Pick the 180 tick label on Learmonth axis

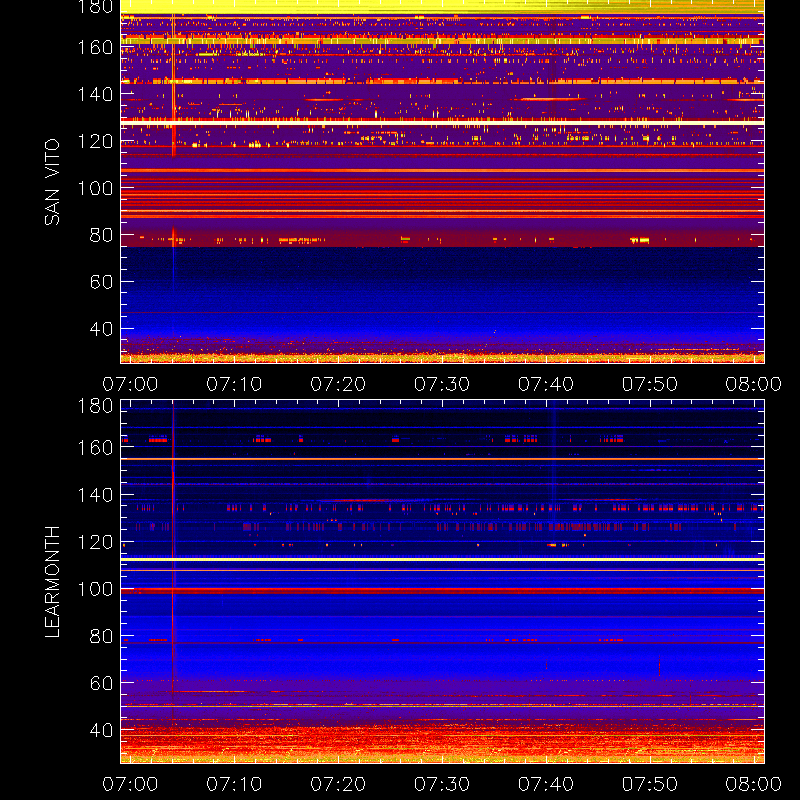(95, 406)
